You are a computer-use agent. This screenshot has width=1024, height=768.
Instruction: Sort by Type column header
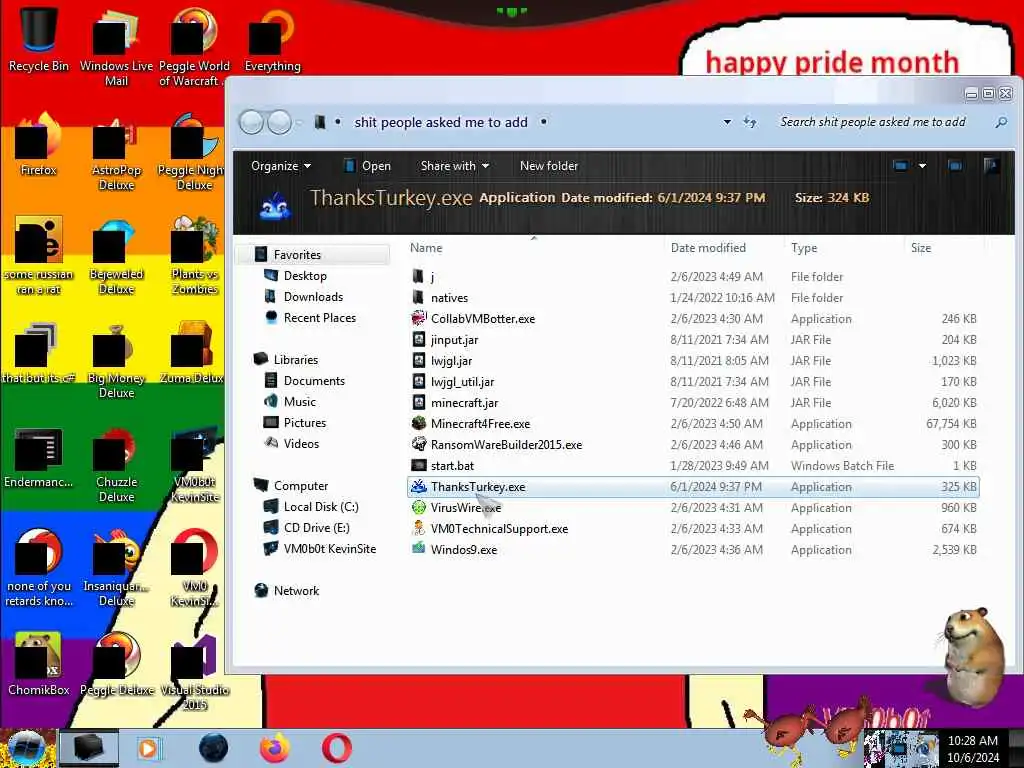804,248
